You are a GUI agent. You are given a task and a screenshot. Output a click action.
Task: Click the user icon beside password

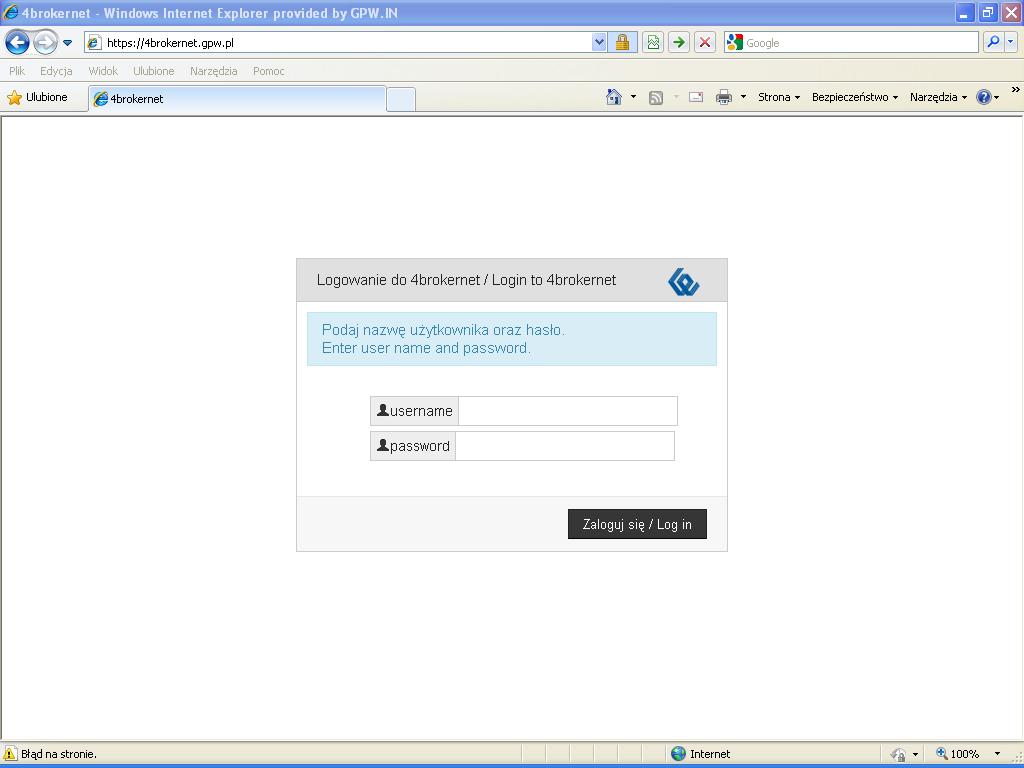(x=383, y=445)
